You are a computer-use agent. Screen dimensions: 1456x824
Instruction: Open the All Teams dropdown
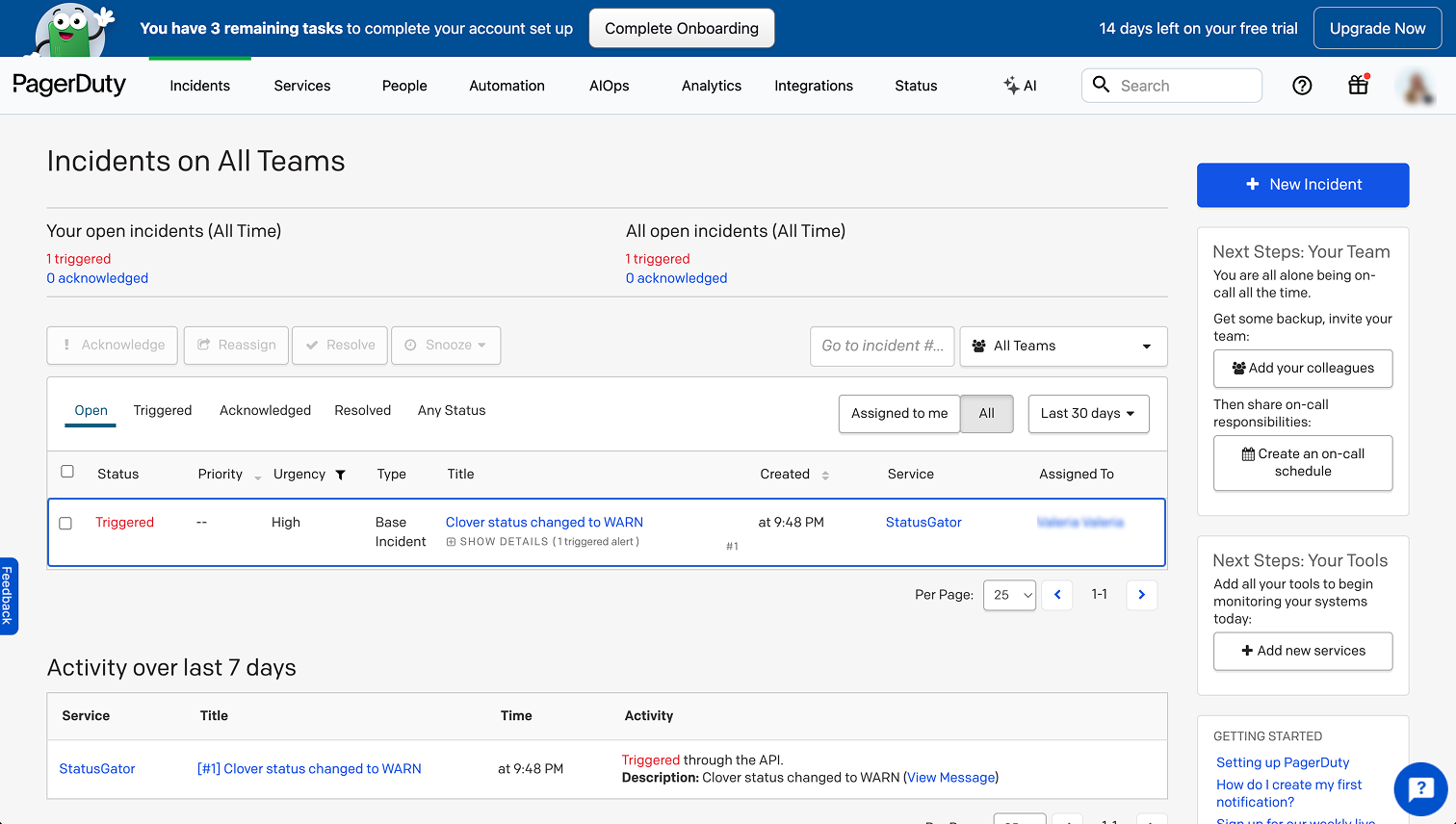coord(1063,347)
